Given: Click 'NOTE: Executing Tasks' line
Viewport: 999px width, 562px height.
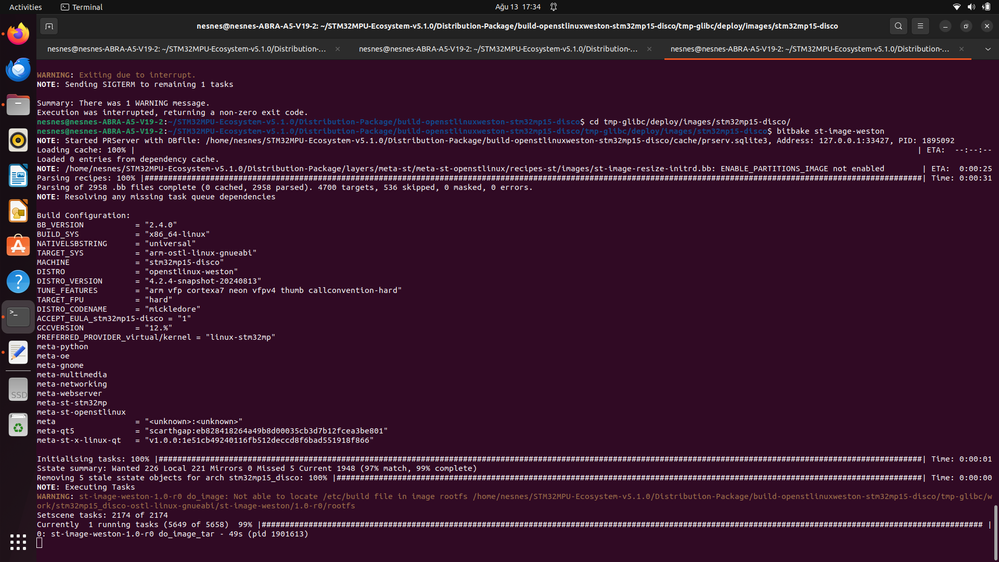Looking at the screenshot, I should tap(85, 487).
